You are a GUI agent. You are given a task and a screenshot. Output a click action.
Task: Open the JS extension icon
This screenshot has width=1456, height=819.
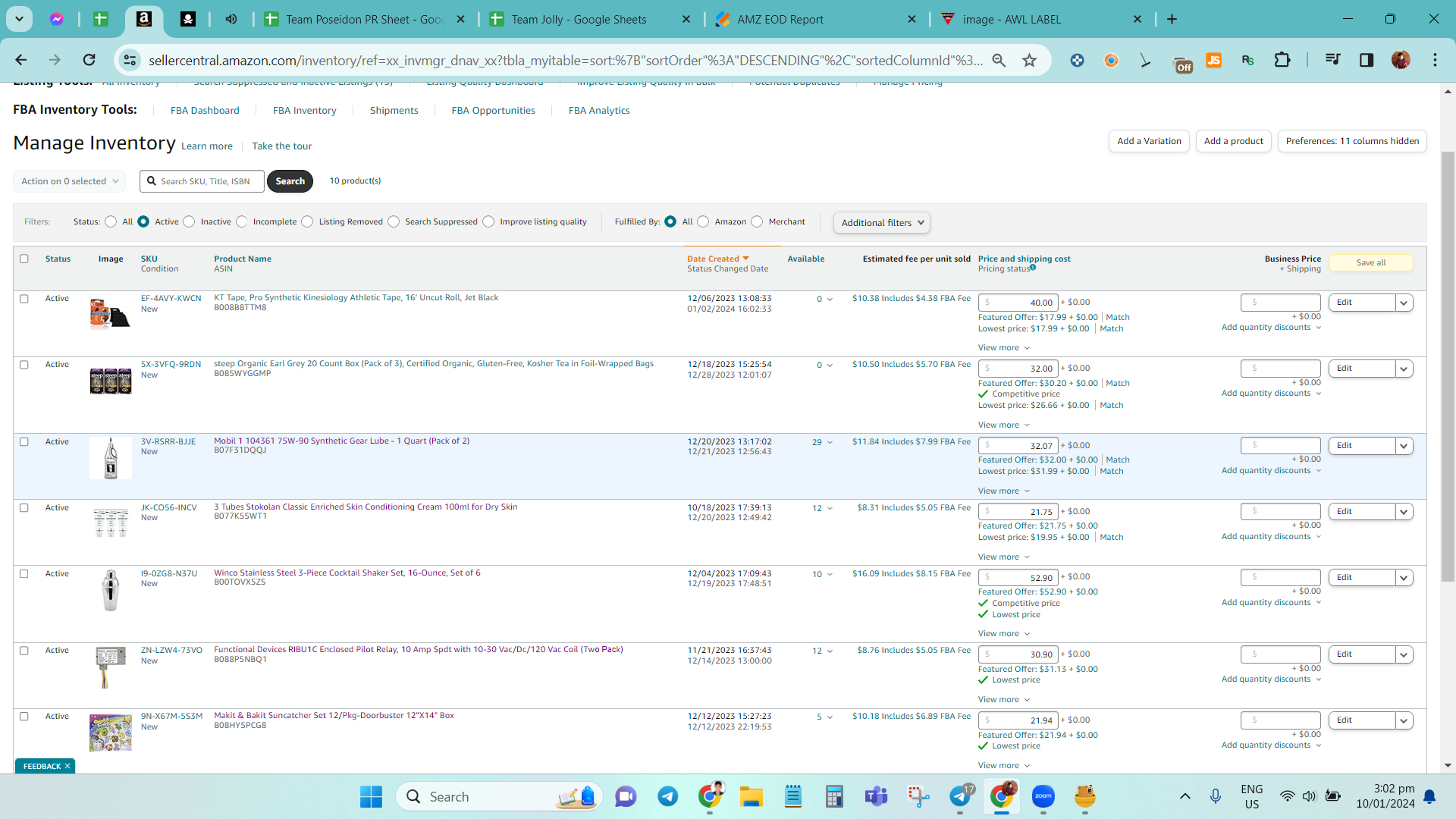1213,60
